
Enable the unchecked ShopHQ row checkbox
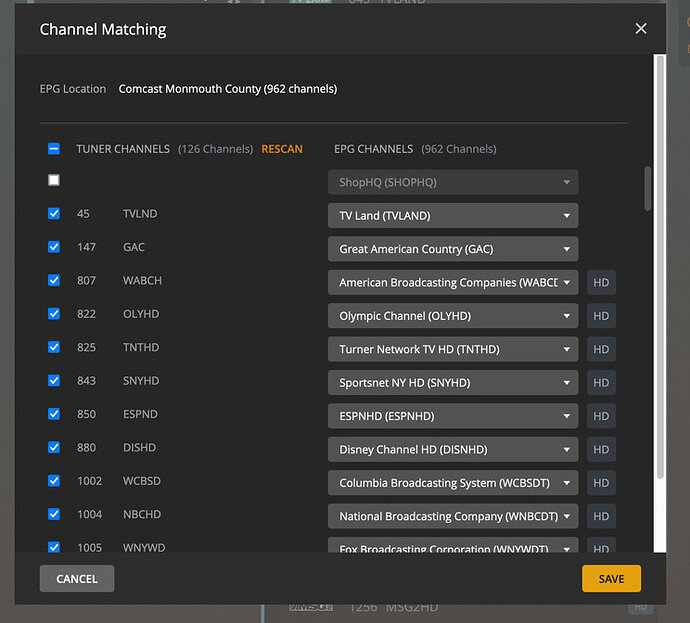54,180
